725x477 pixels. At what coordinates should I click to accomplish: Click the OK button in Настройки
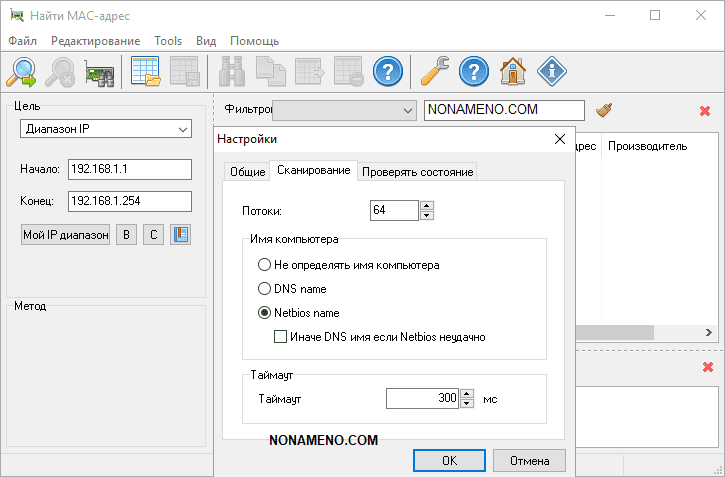[x=449, y=461]
